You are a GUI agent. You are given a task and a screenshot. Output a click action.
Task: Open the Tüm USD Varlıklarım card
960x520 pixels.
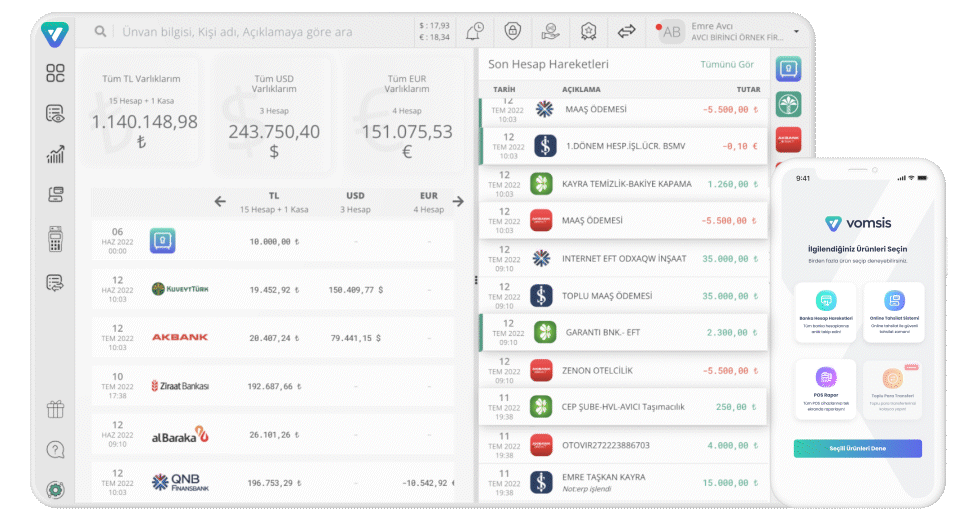tap(274, 114)
